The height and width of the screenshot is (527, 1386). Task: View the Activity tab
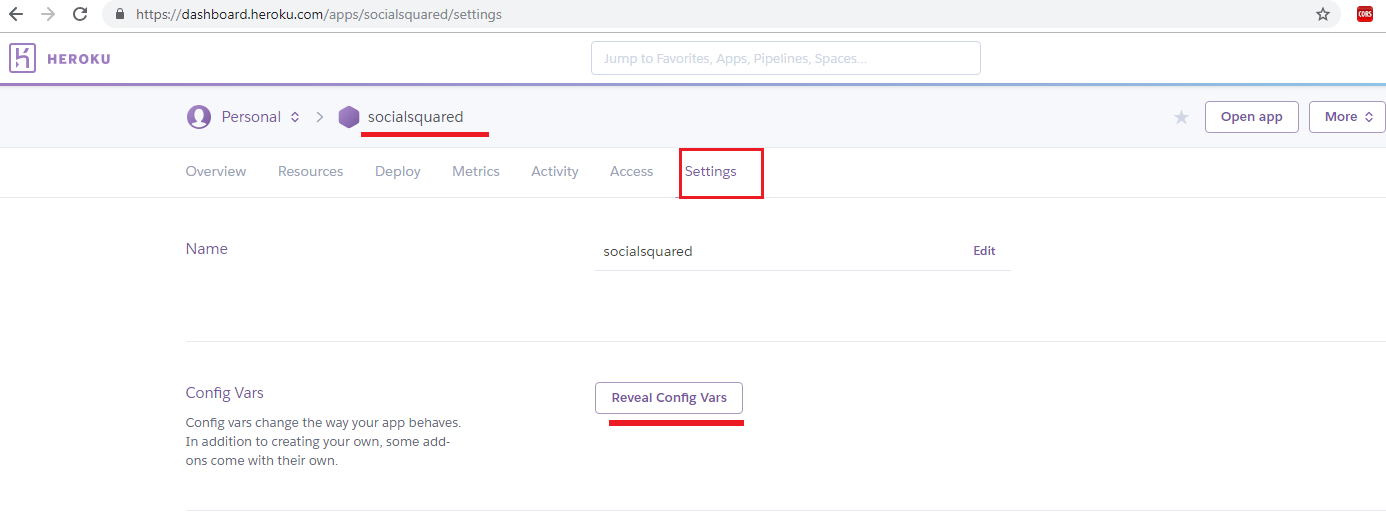[555, 172]
